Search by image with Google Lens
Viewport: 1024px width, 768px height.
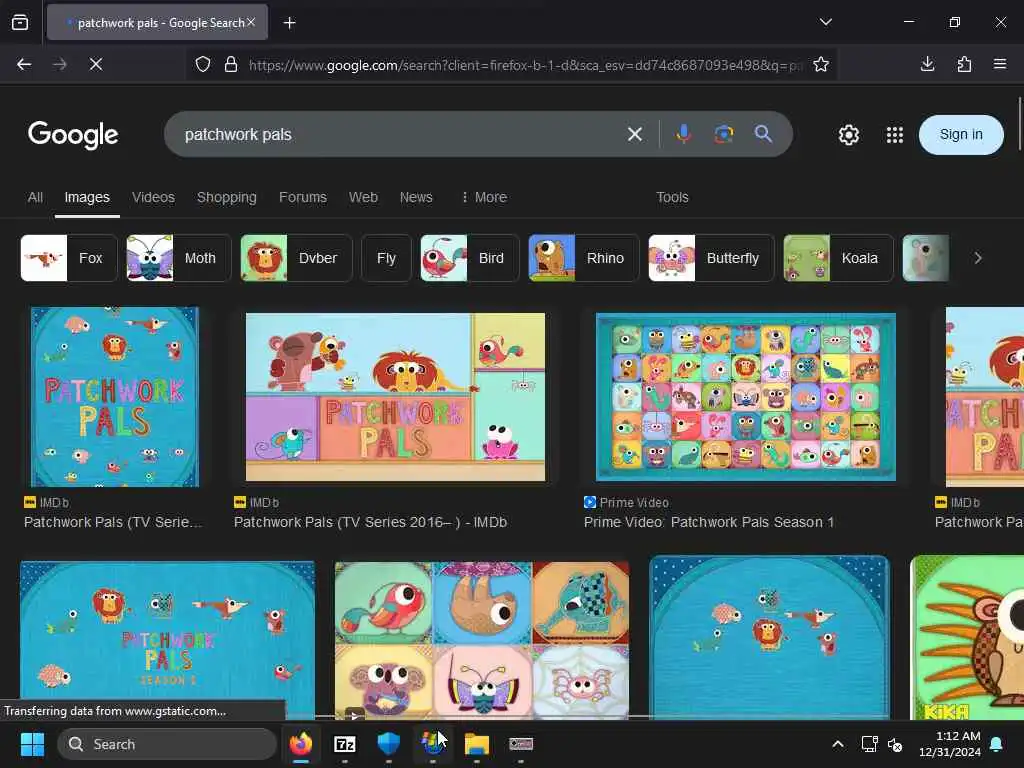(x=724, y=134)
